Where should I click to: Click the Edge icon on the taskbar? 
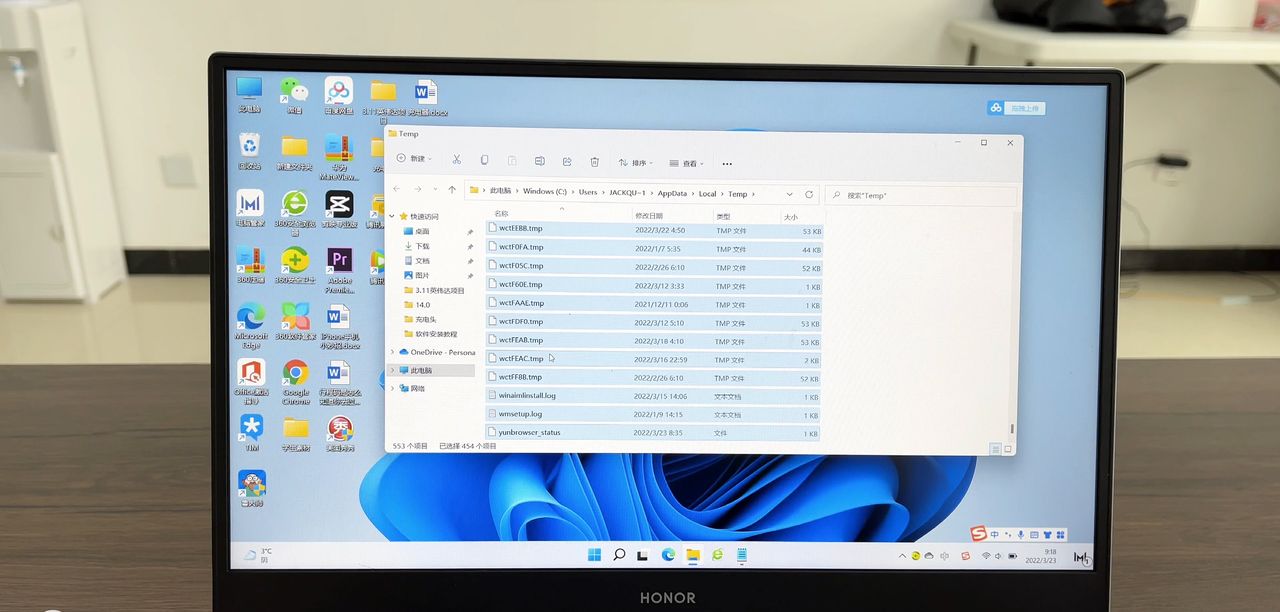(667, 555)
